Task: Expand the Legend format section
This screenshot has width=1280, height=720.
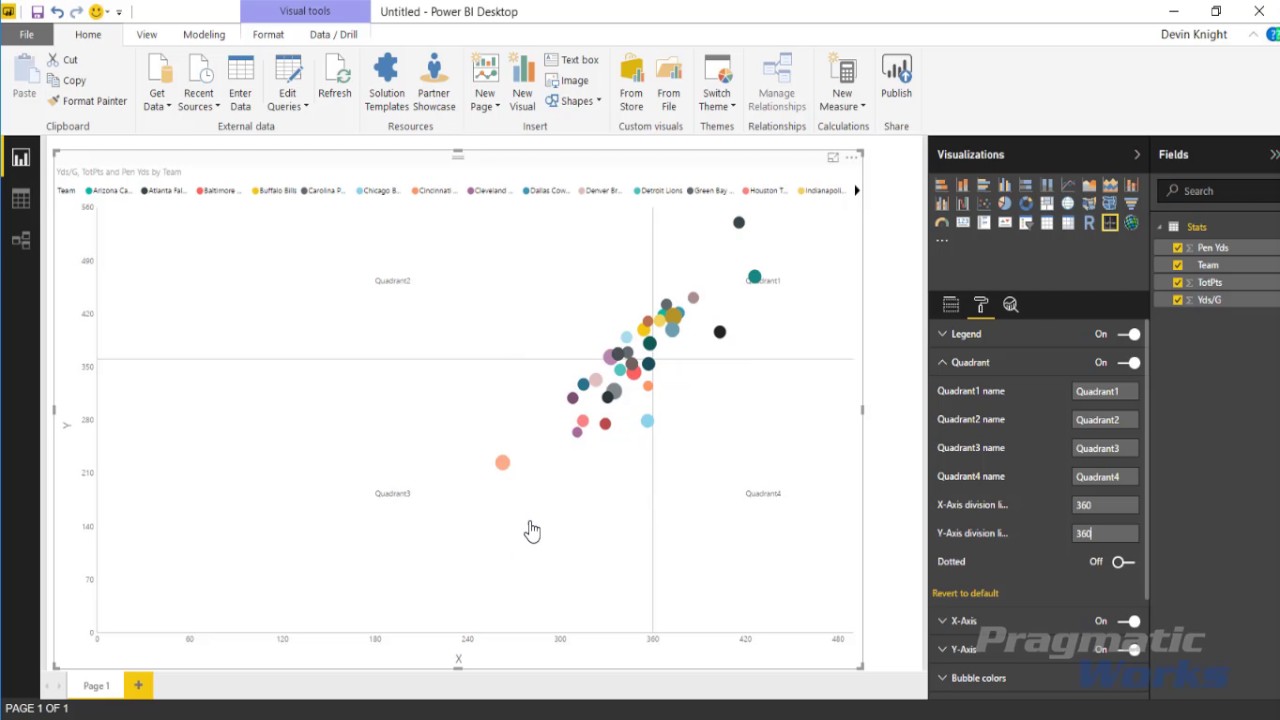Action: pyautogui.click(x=942, y=334)
